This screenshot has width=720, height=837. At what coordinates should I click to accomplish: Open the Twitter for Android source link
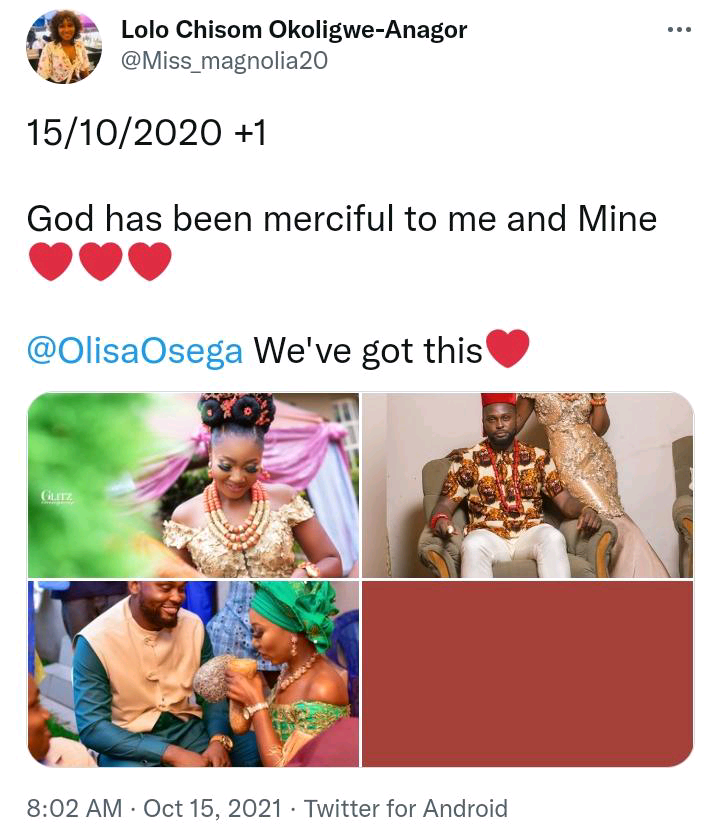pos(405,808)
